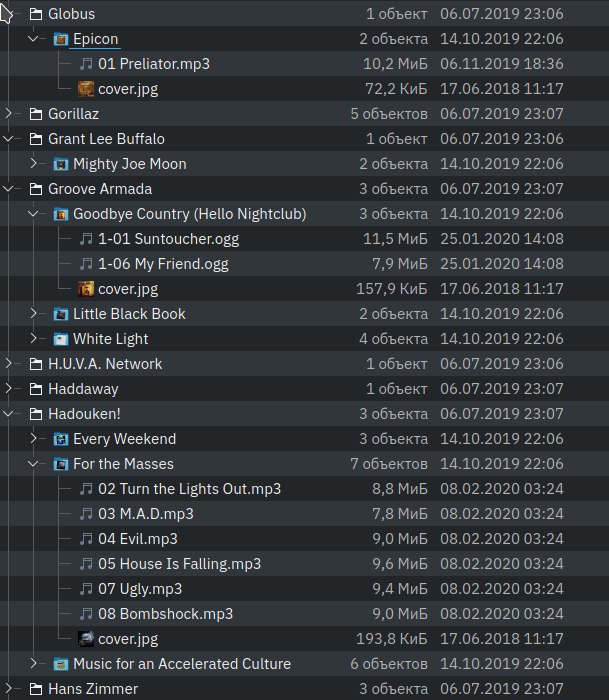This screenshot has width=609, height=700.
Task: Click the audio icon of 05 House Is Falling.mp3
Action: (86, 564)
